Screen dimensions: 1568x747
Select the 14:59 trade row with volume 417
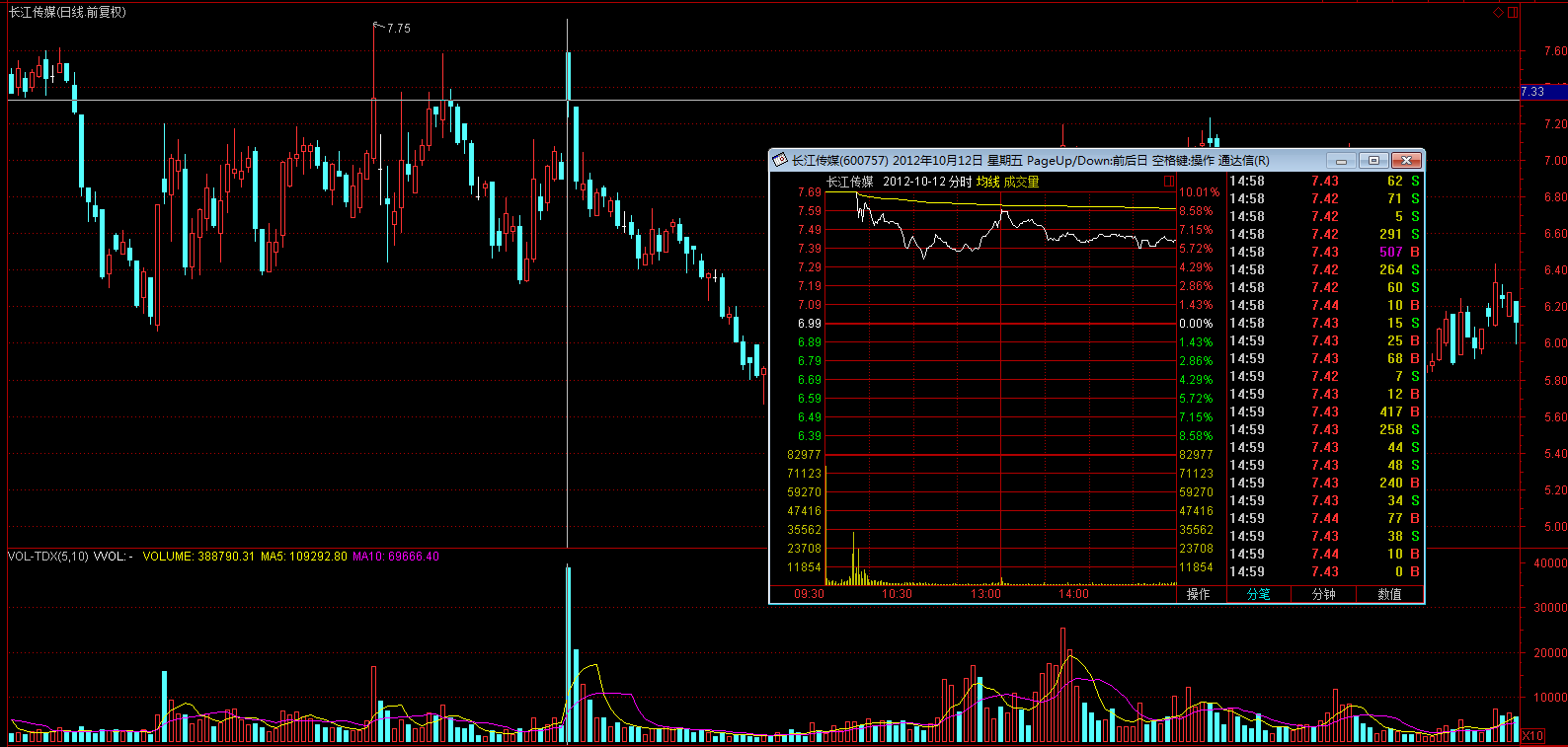1325,411
